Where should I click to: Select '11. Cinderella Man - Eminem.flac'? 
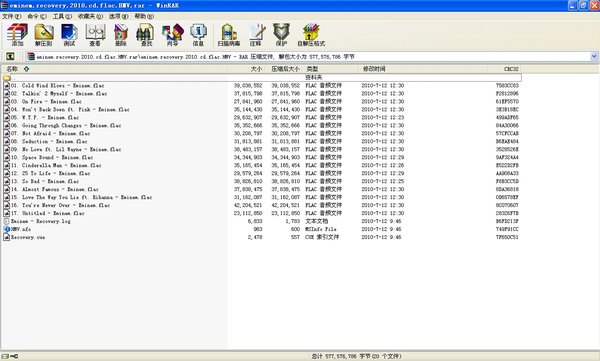click(56, 165)
